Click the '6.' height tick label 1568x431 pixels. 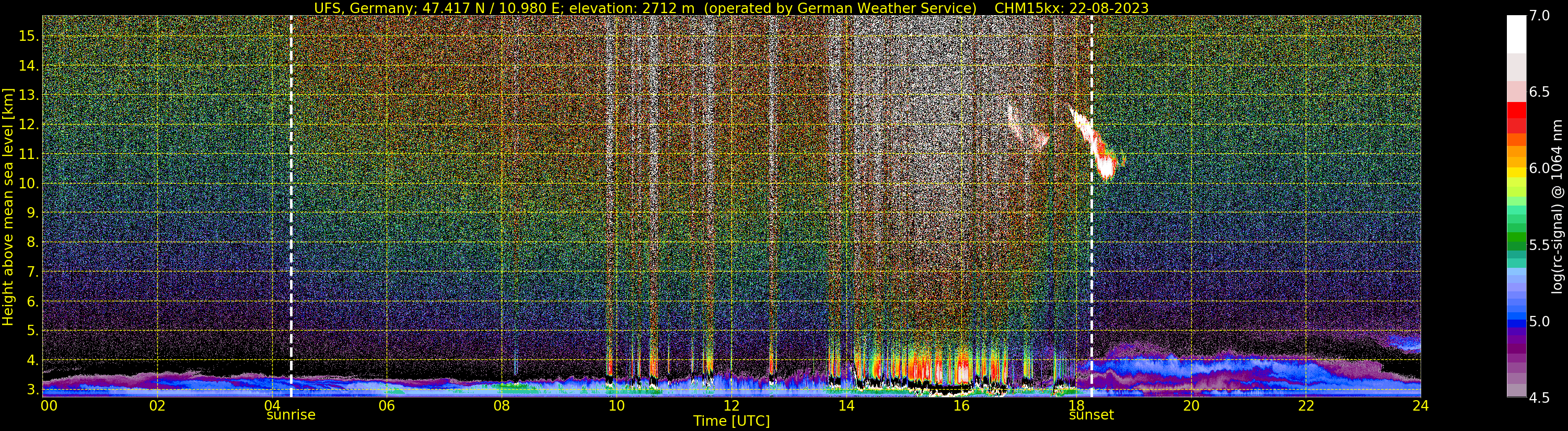click(32, 301)
